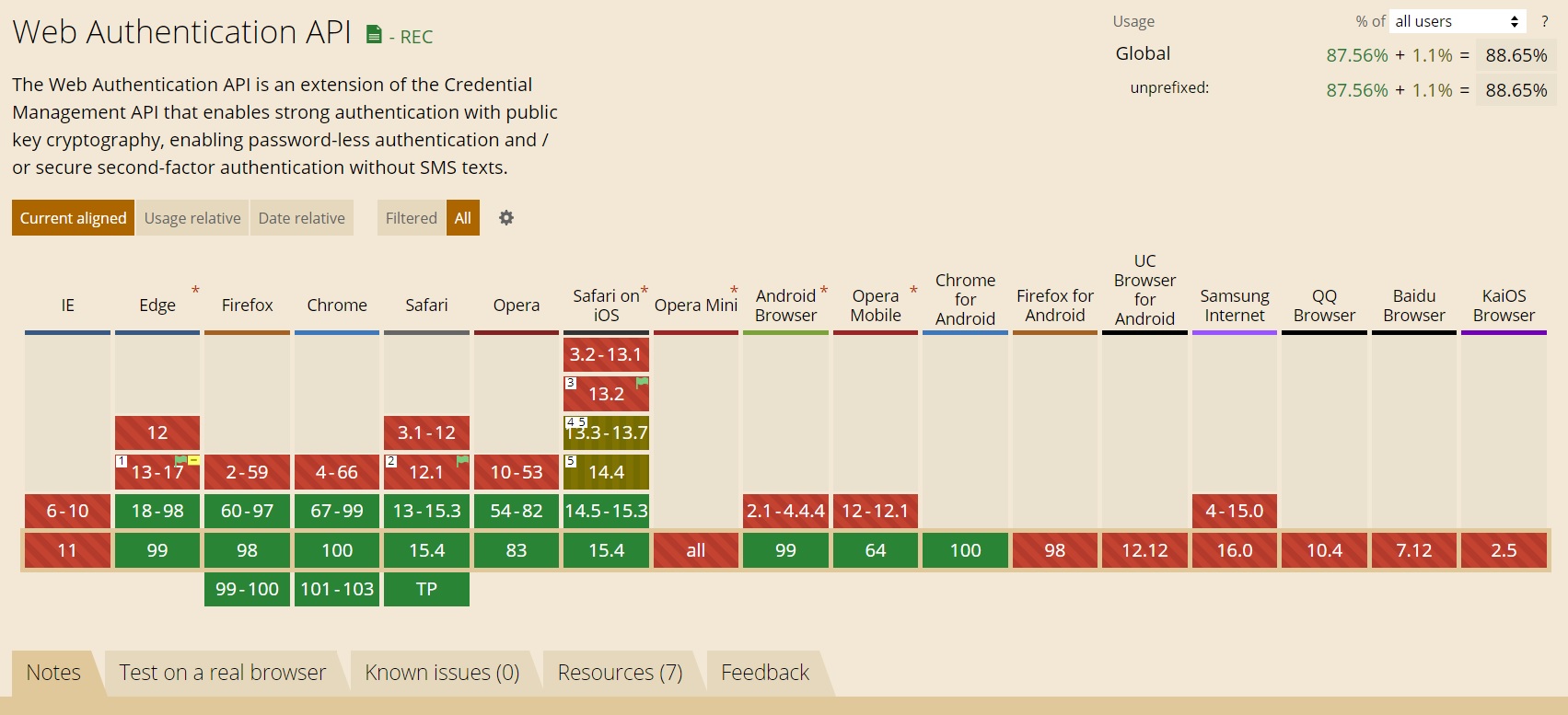
Task: Click the asterisk next to Safari on iOS
Action: point(645,292)
